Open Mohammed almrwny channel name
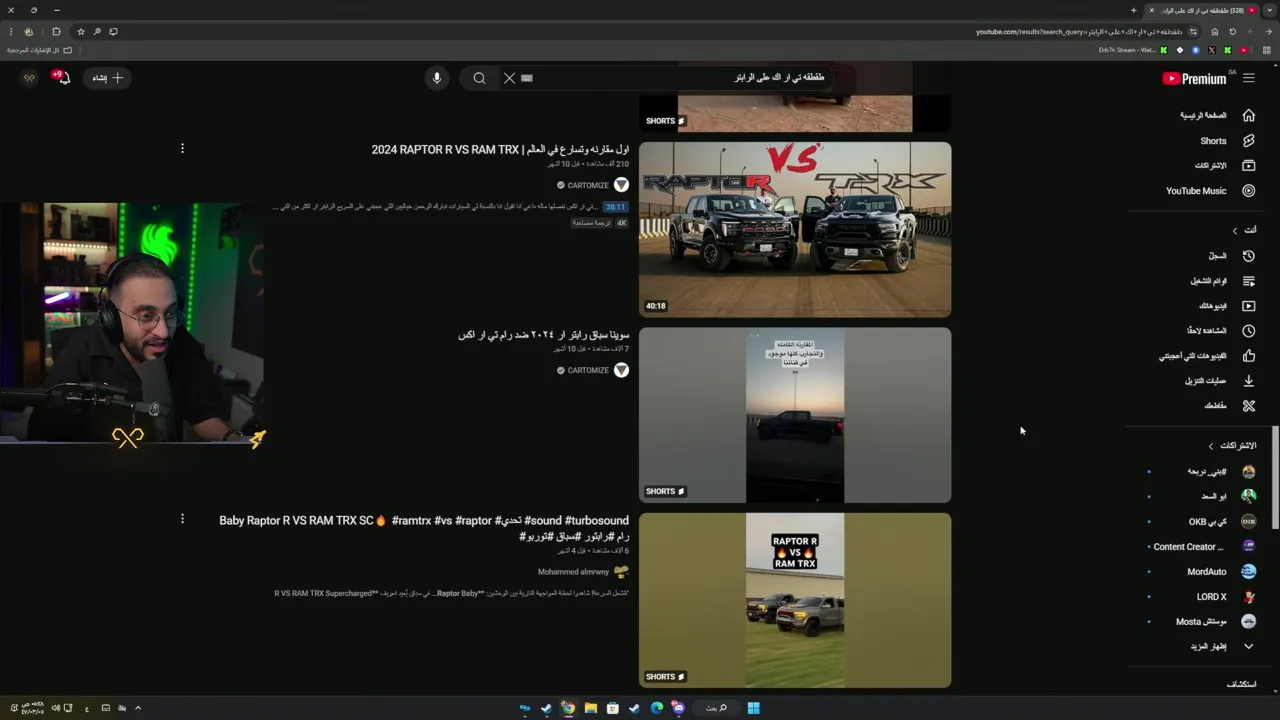1280x720 pixels. coord(573,572)
